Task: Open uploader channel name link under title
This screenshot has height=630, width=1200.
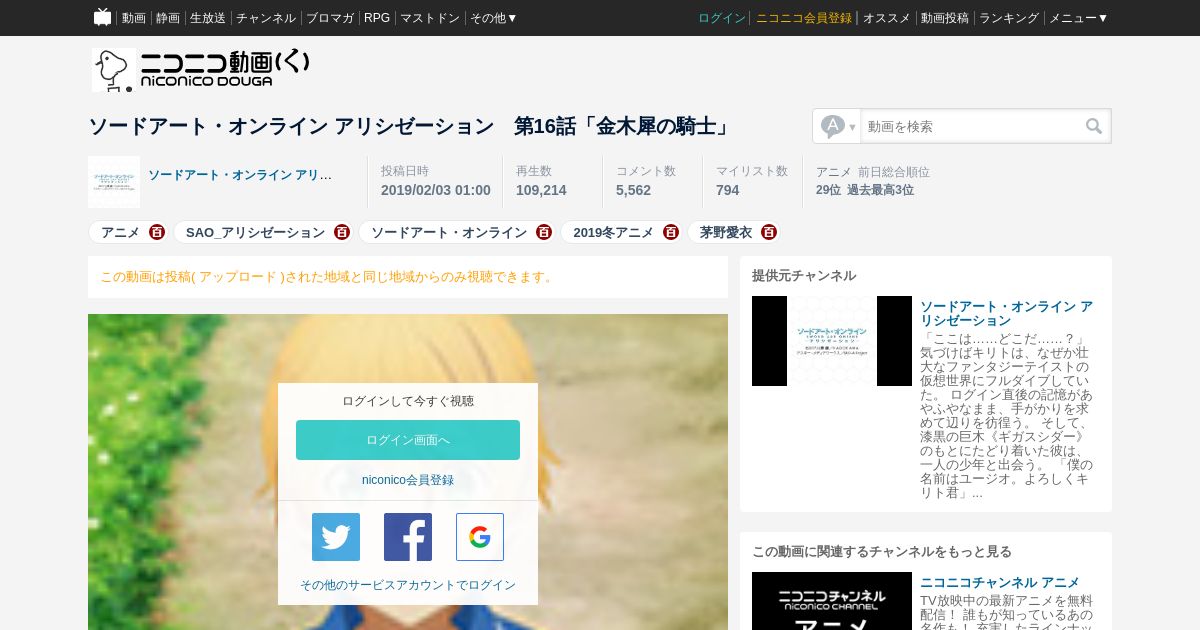Action: tap(240, 175)
